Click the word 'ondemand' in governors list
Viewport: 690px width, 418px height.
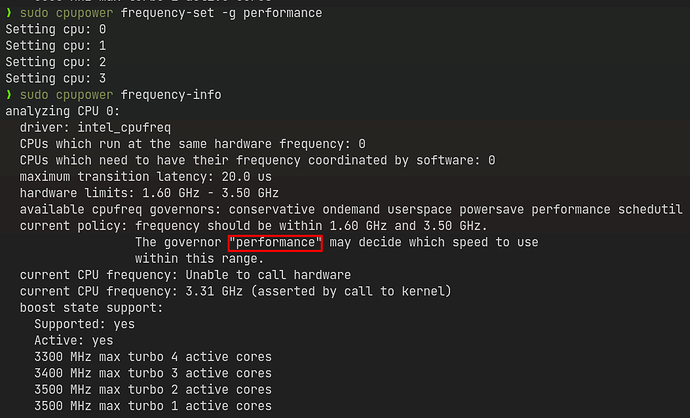[351, 209]
